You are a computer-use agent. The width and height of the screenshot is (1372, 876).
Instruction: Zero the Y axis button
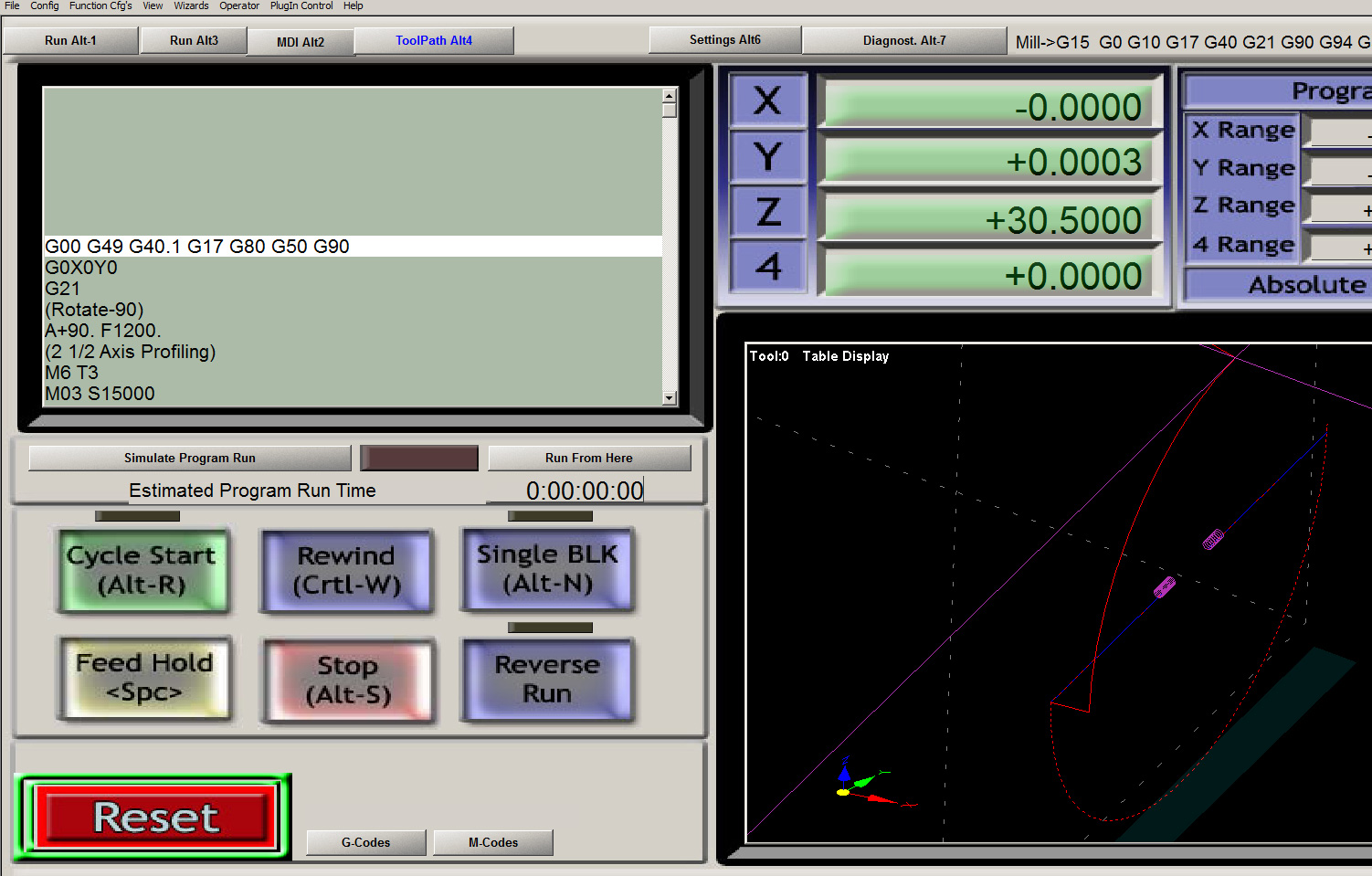(768, 156)
